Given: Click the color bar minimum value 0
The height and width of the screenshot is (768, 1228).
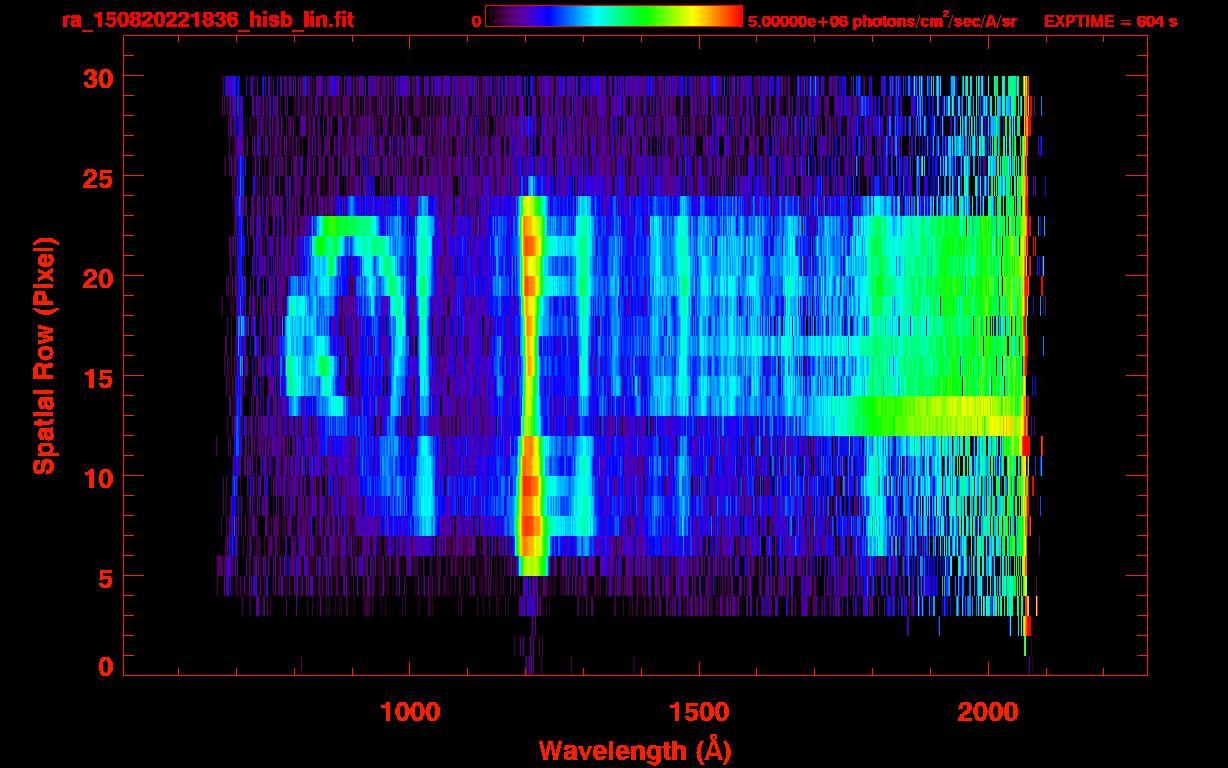Looking at the screenshot, I should point(476,21).
